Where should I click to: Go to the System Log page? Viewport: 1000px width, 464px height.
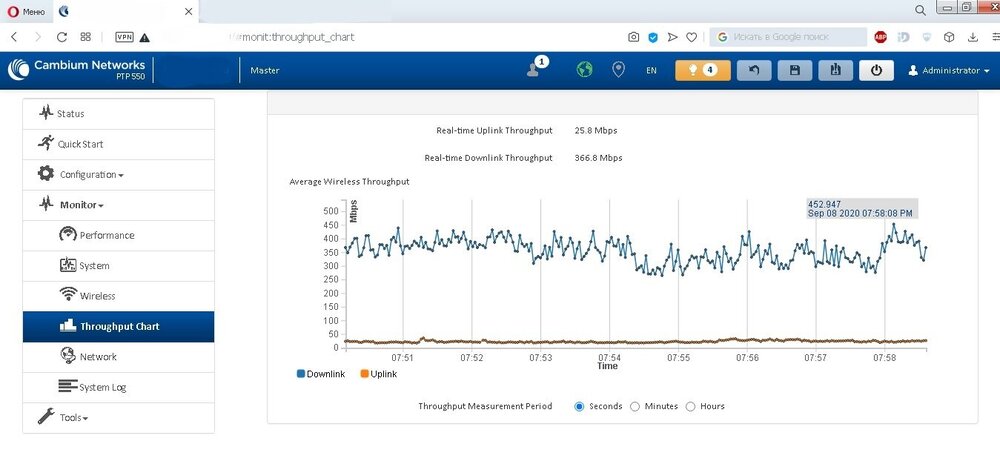pyautogui.click(x=102, y=387)
